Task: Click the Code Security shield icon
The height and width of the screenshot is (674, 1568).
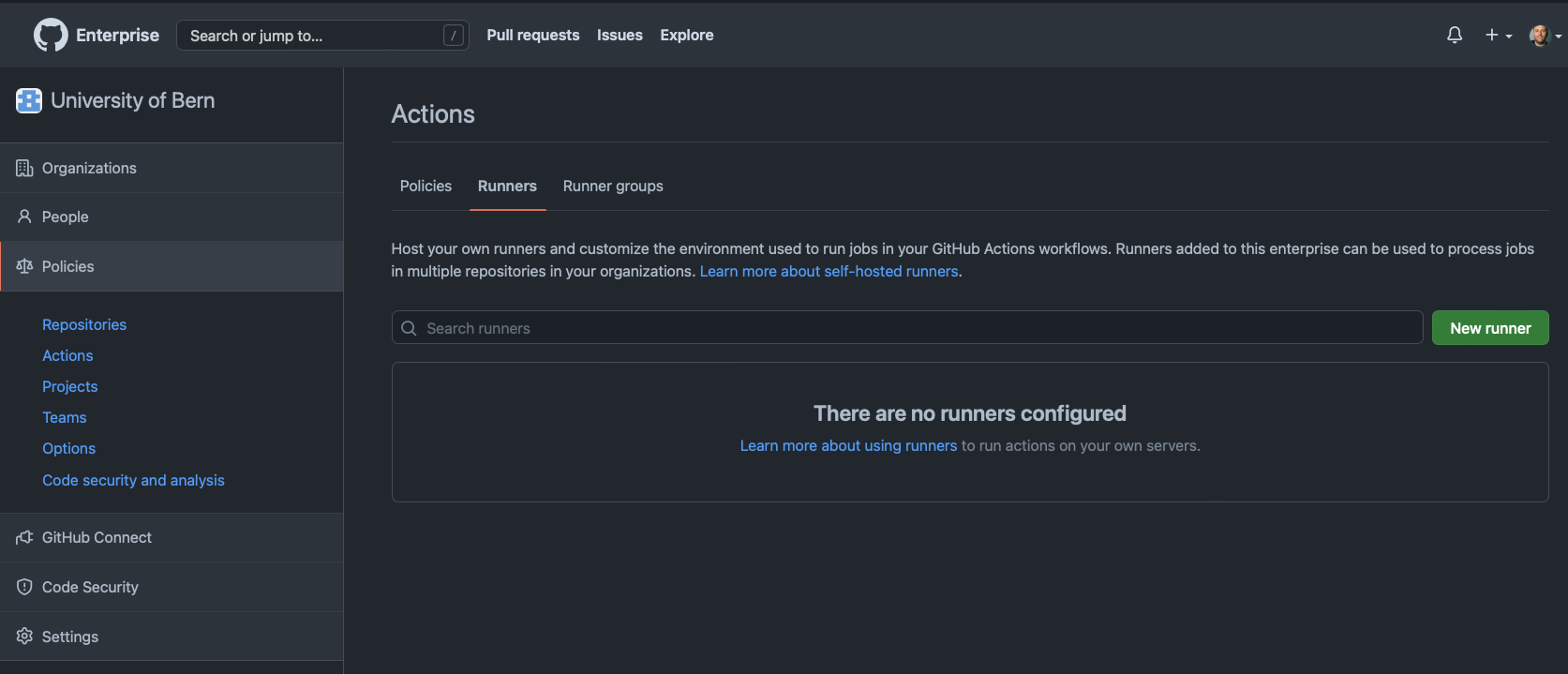Action: pyautogui.click(x=24, y=587)
